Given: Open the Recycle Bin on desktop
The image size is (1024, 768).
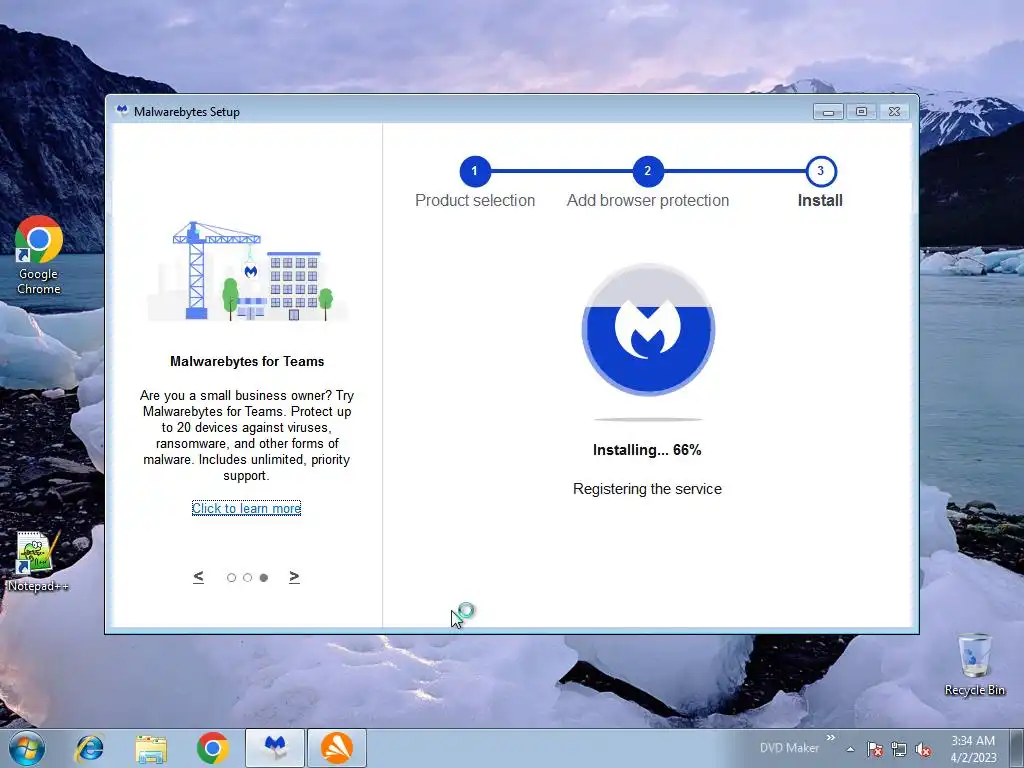Looking at the screenshot, I should pos(974,665).
